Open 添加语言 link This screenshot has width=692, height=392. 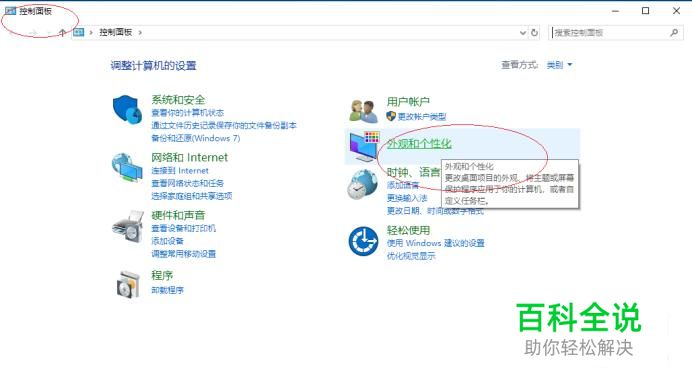402,185
